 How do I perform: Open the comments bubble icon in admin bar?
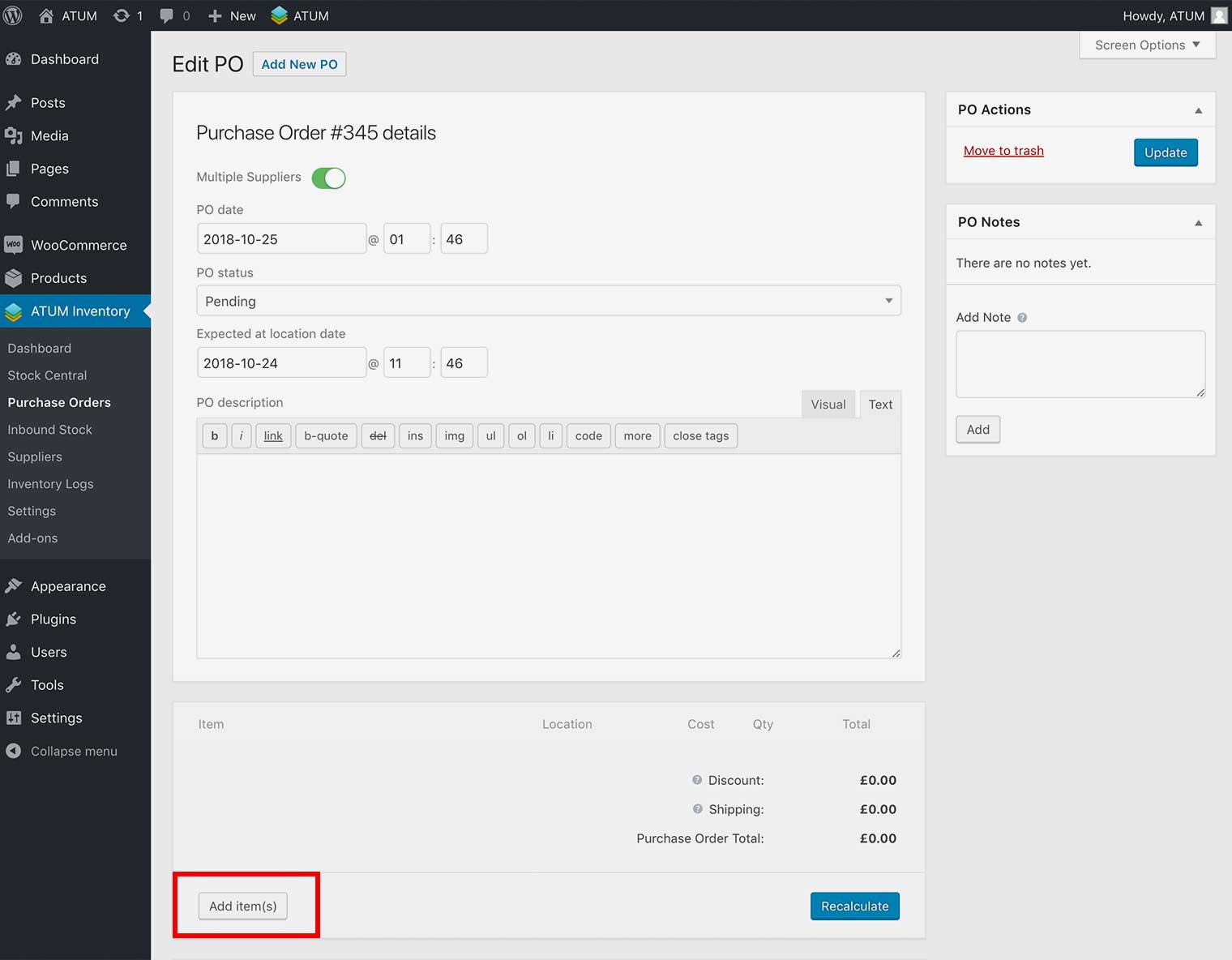point(167,15)
